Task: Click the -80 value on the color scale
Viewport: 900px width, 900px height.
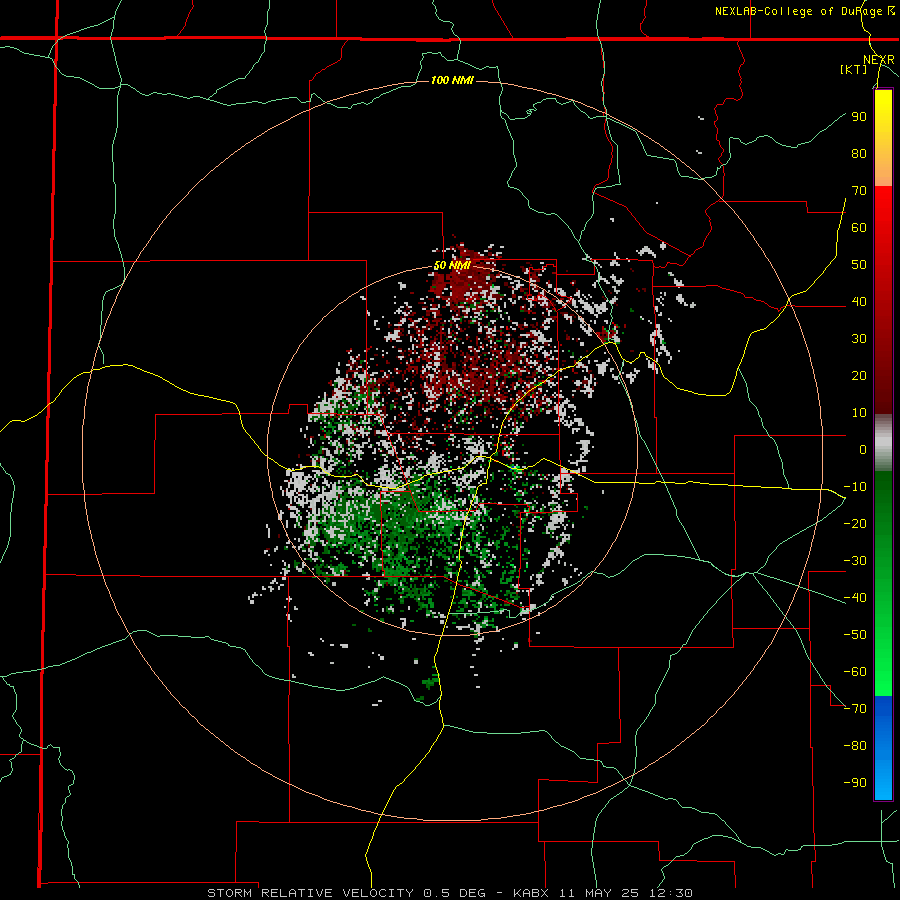Action: (855, 746)
